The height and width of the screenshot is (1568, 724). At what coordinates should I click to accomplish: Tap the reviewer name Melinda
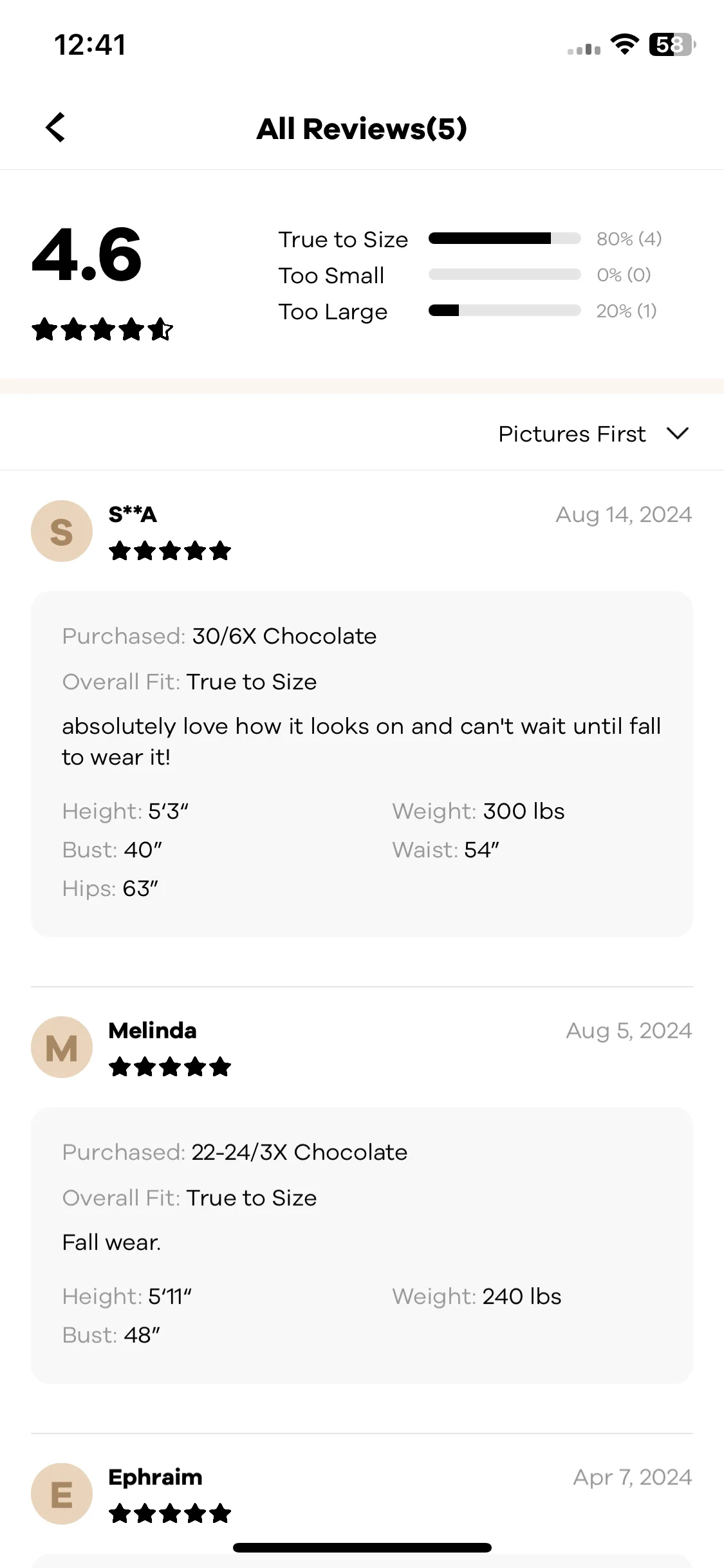click(x=153, y=1031)
